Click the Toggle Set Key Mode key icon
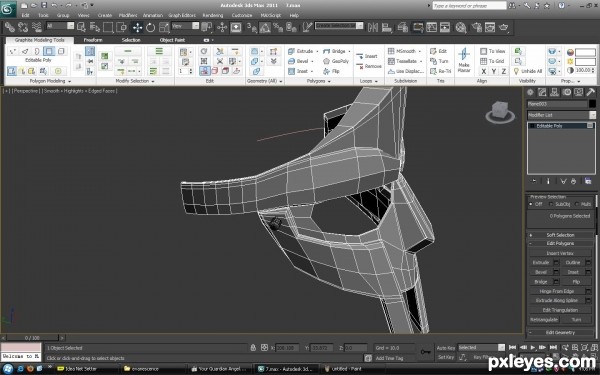 426,352
